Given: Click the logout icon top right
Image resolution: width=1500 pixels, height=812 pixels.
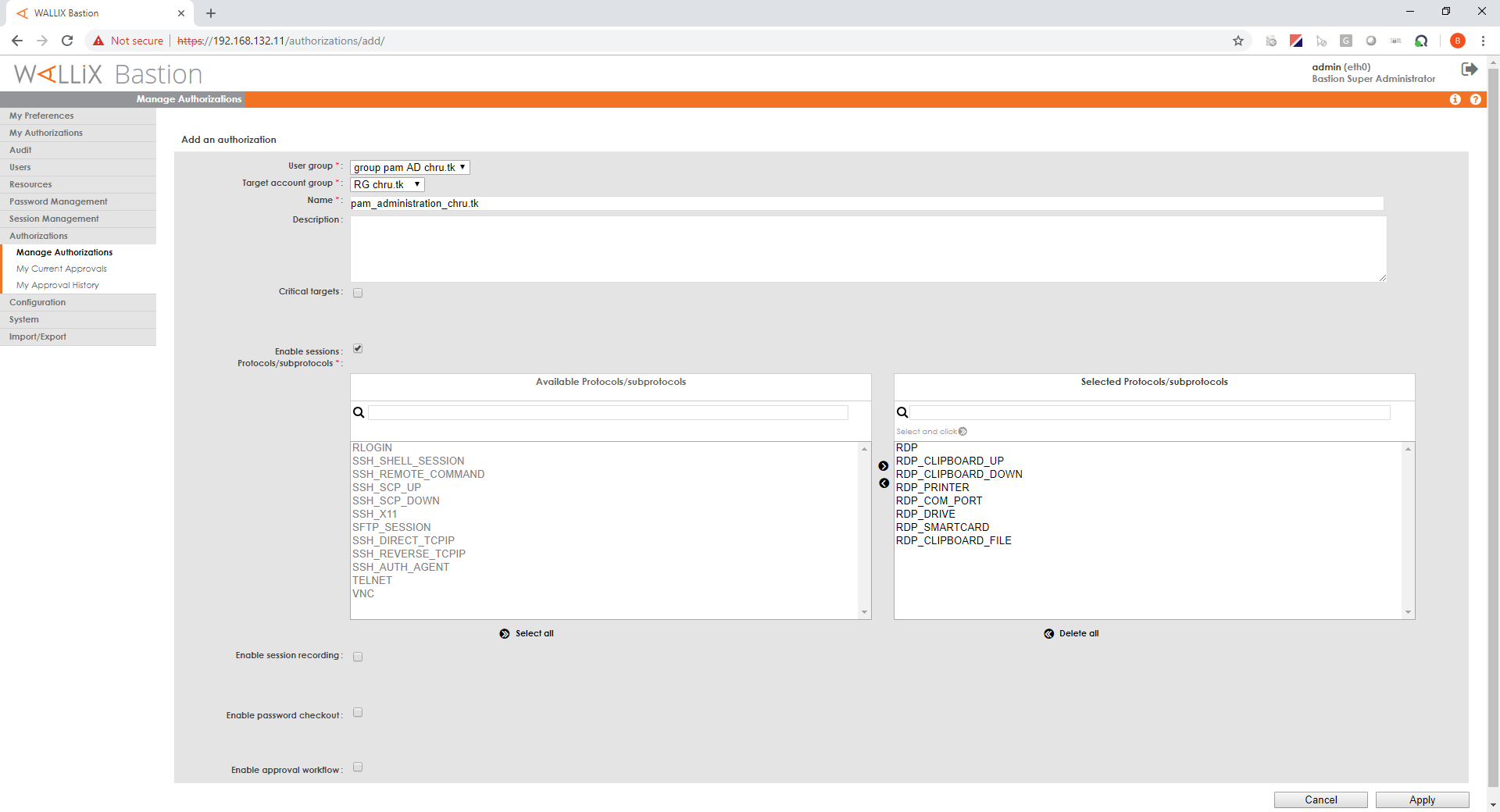Looking at the screenshot, I should point(1470,69).
